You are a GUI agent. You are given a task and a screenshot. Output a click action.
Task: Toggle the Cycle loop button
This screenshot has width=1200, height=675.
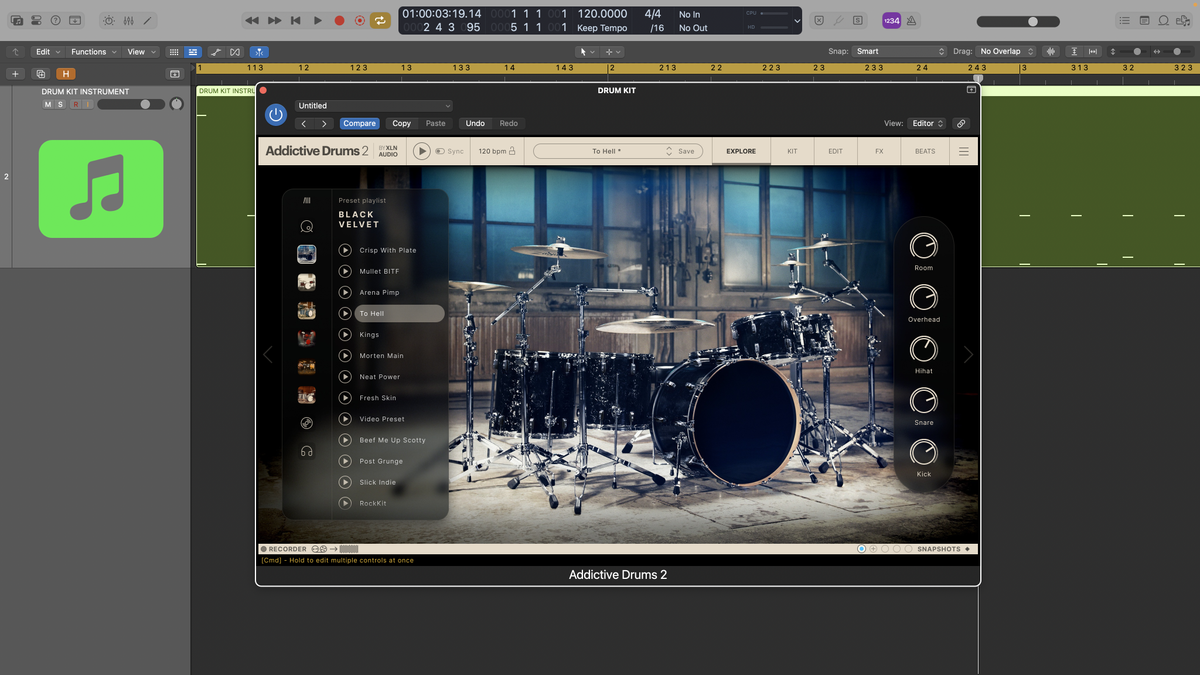tap(380, 20)
